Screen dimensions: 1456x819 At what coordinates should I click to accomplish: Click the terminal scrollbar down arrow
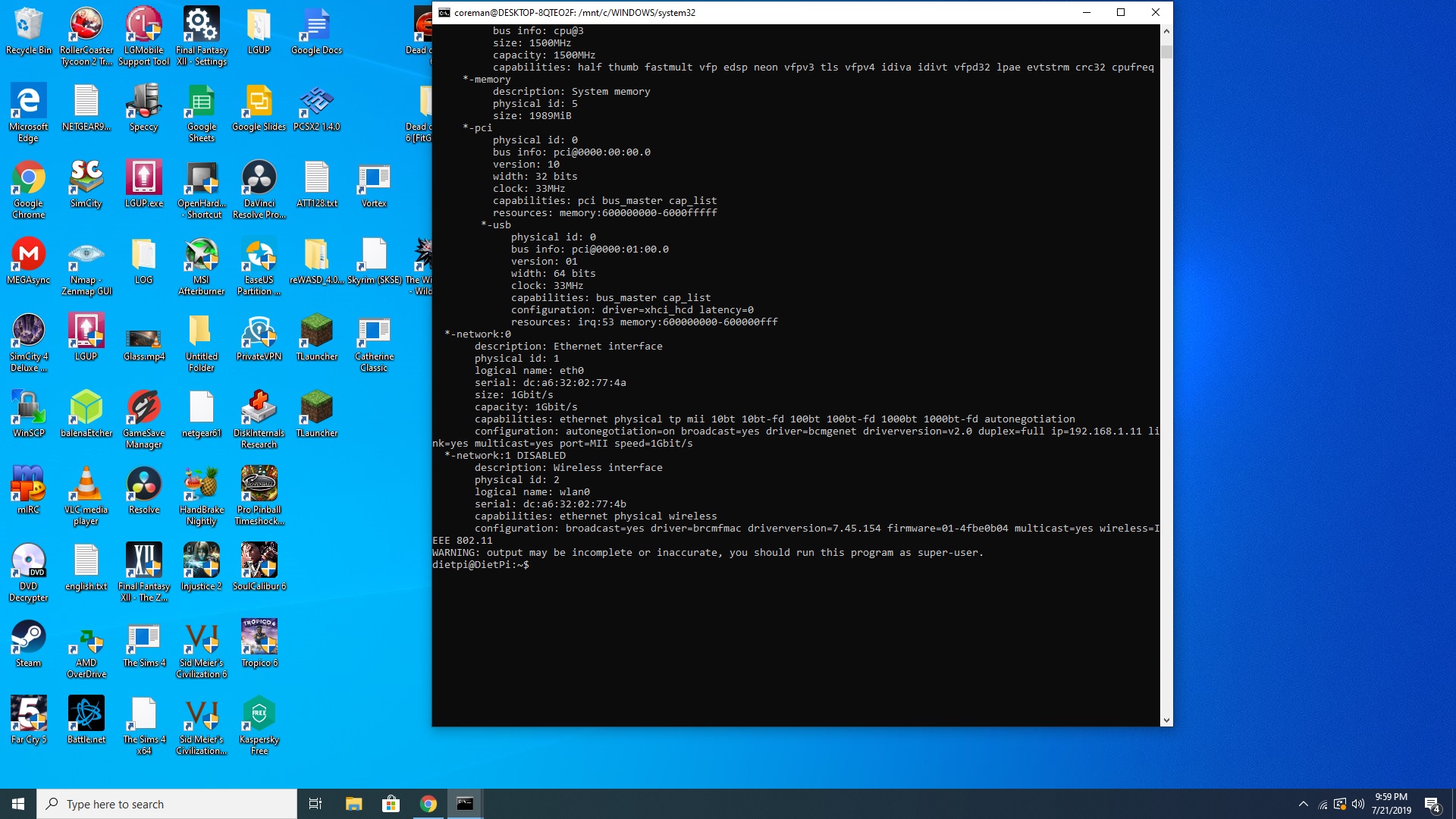point(1166,720)
